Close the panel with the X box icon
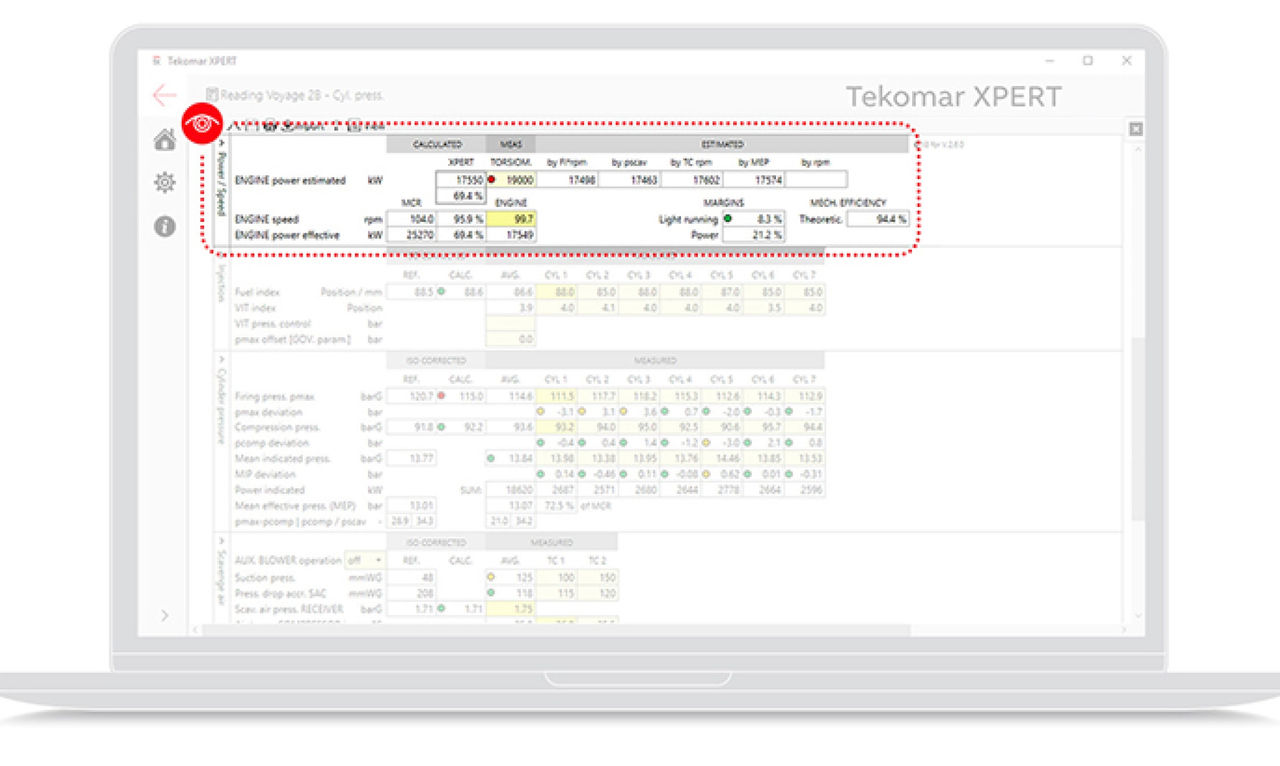 [1135, 129]
